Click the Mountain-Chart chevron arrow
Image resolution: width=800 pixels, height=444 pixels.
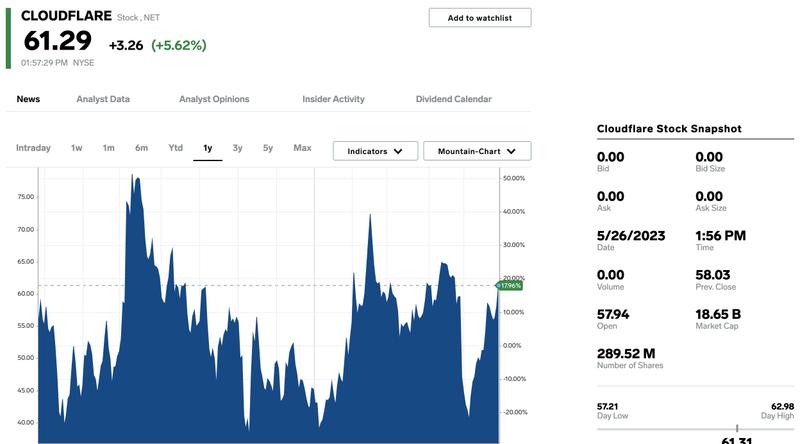pyautogui.click(x=511, y=152)
